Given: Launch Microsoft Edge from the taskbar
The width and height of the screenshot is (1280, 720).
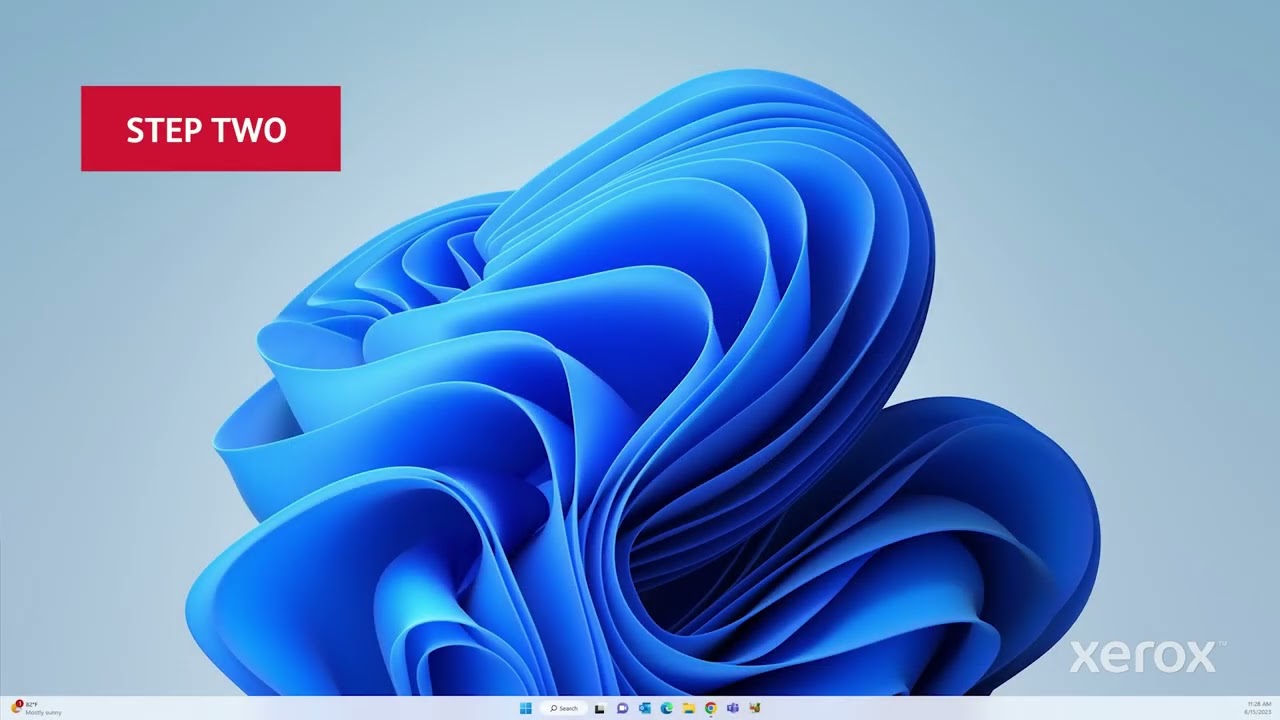Looking at the screenshot, I should point(667,708).
